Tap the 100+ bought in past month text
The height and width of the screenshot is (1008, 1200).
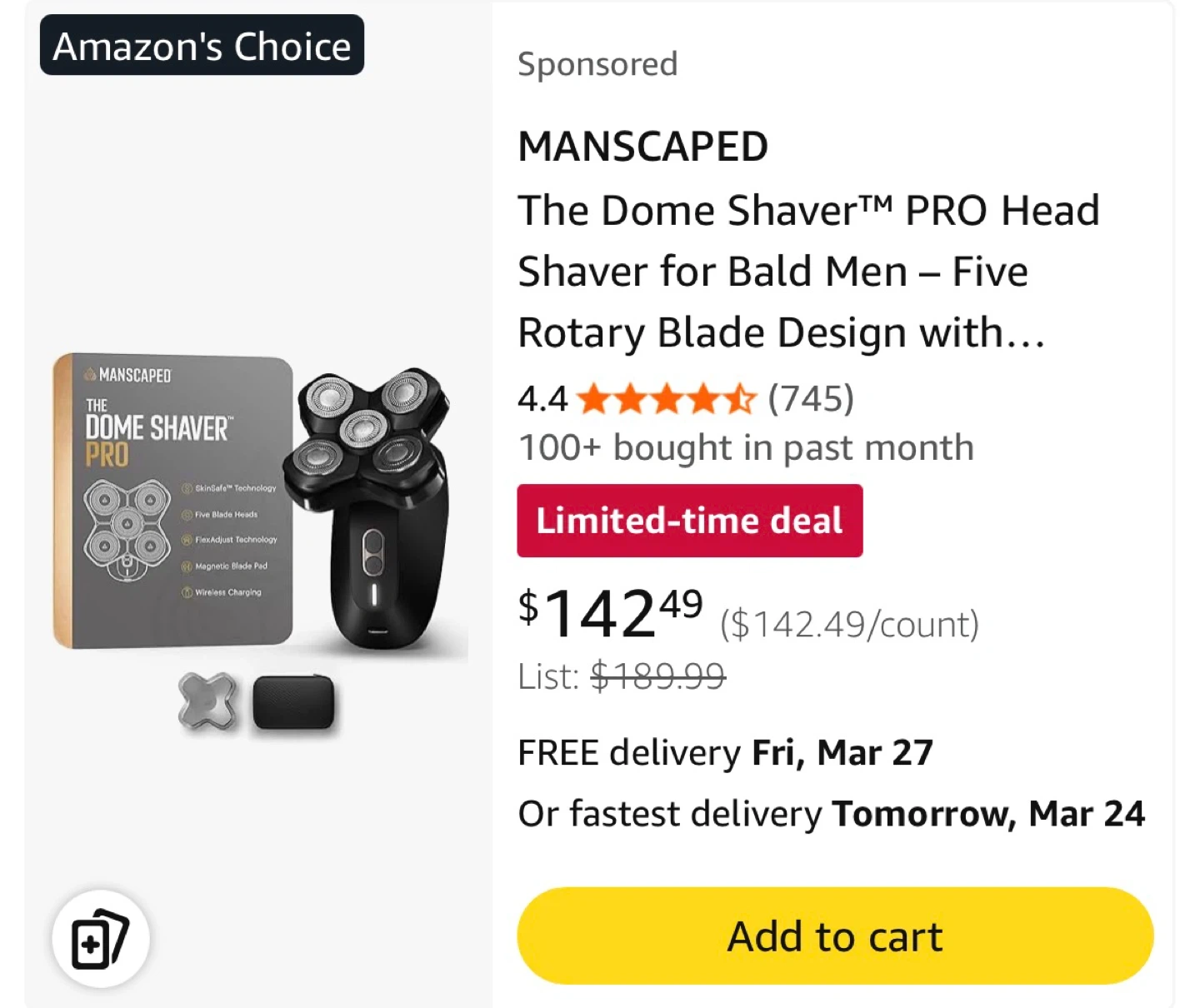746,447
